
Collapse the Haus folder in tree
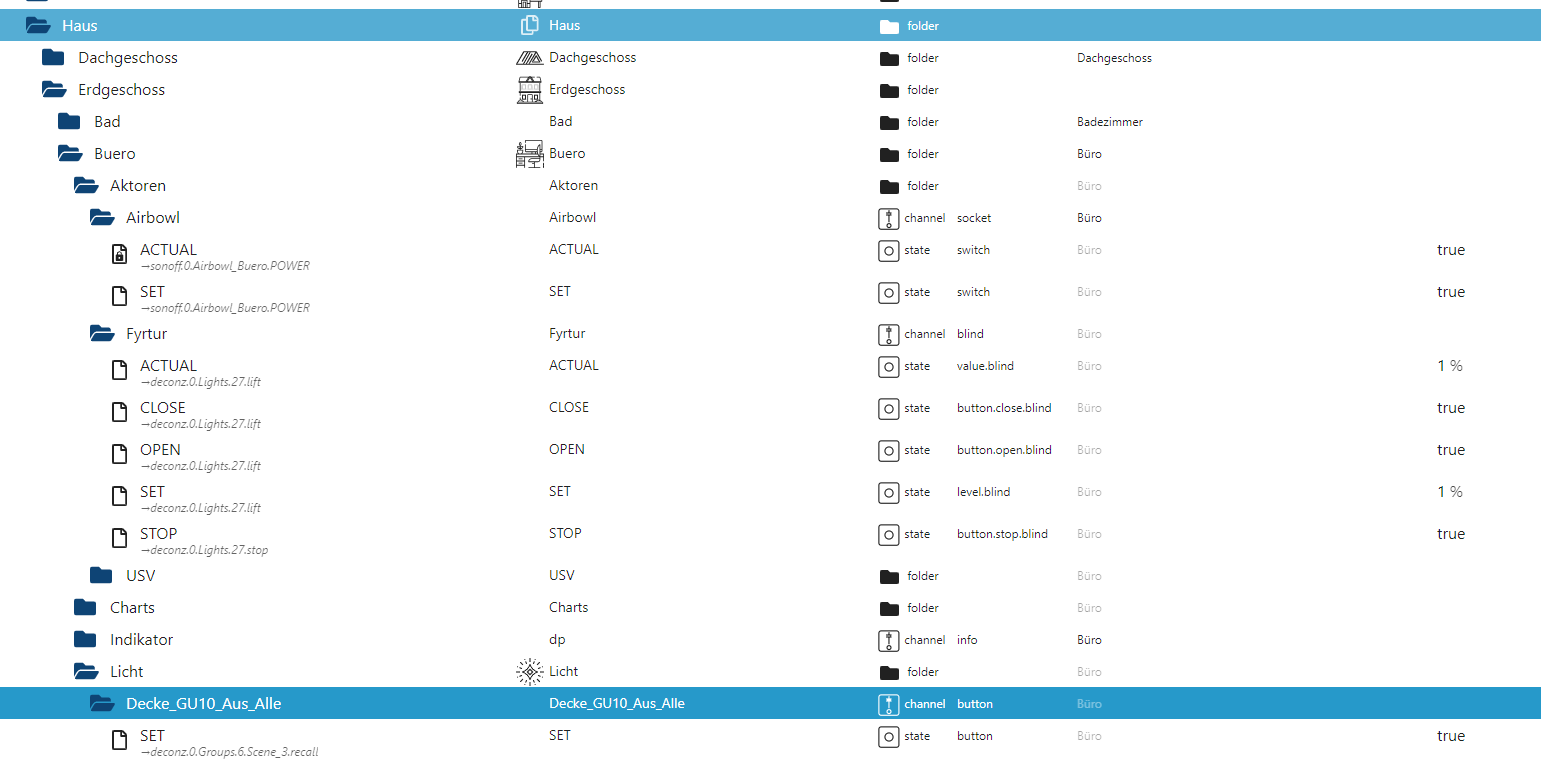38,25
